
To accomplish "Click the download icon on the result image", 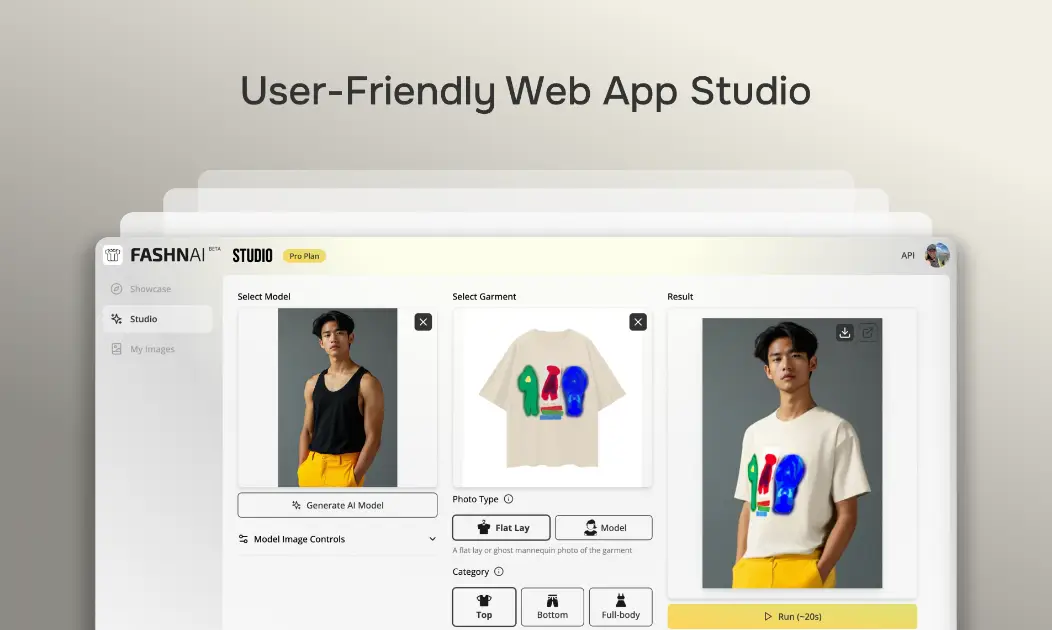I will coord(845,332).
